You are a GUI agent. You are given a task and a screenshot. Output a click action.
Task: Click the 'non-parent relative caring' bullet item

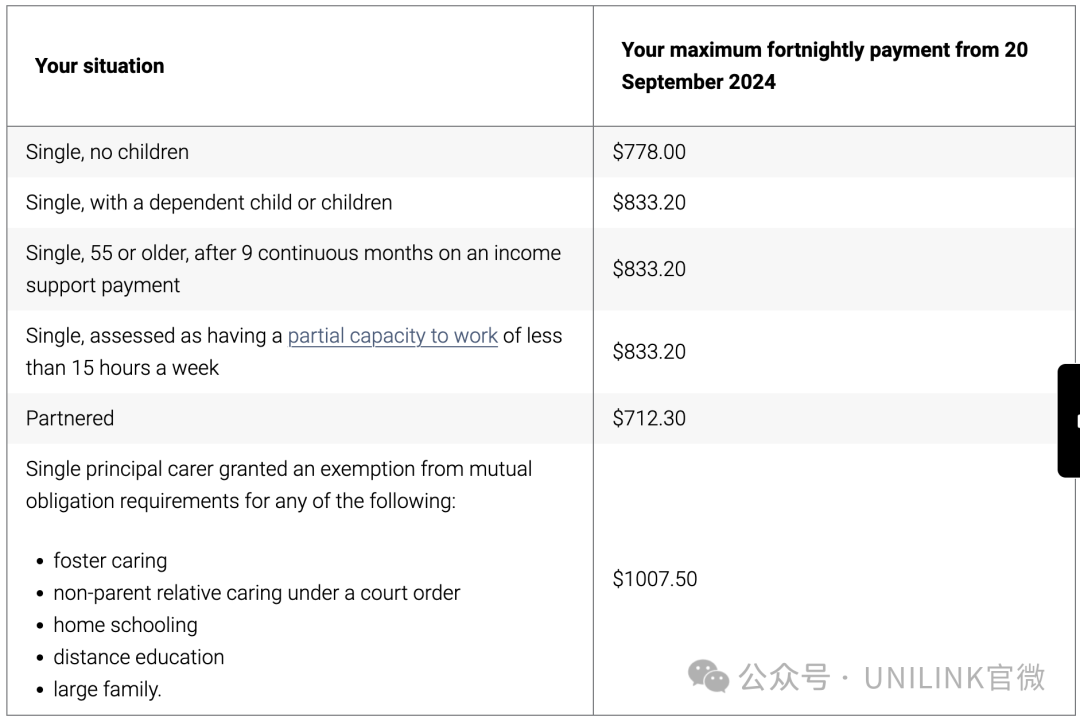point(256,593)
